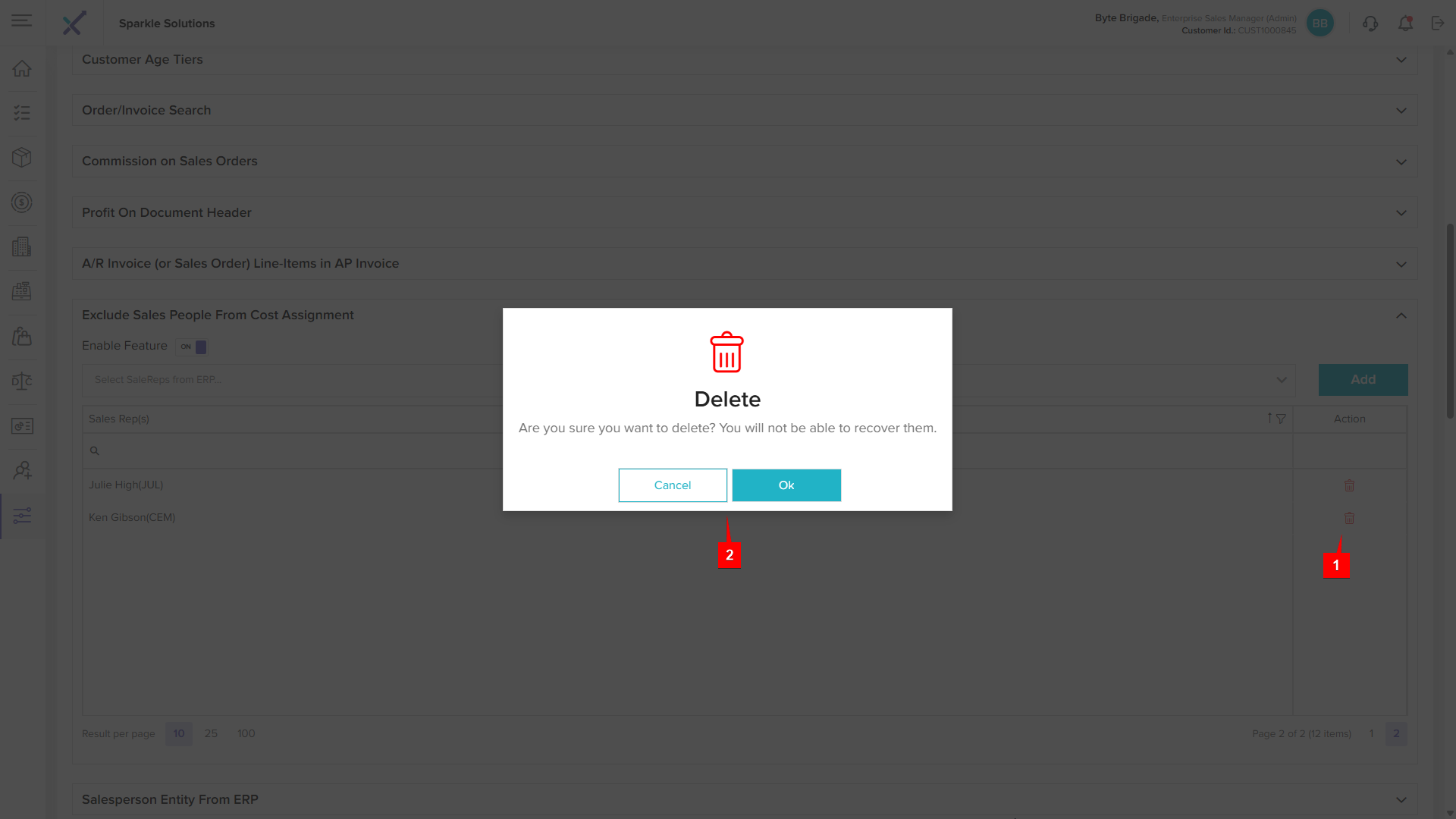Screen dimensions: 1456x819
Task: Click the Sales Rep(s) filter icon
Action: pyautogui.click(x=1281, y=419)
